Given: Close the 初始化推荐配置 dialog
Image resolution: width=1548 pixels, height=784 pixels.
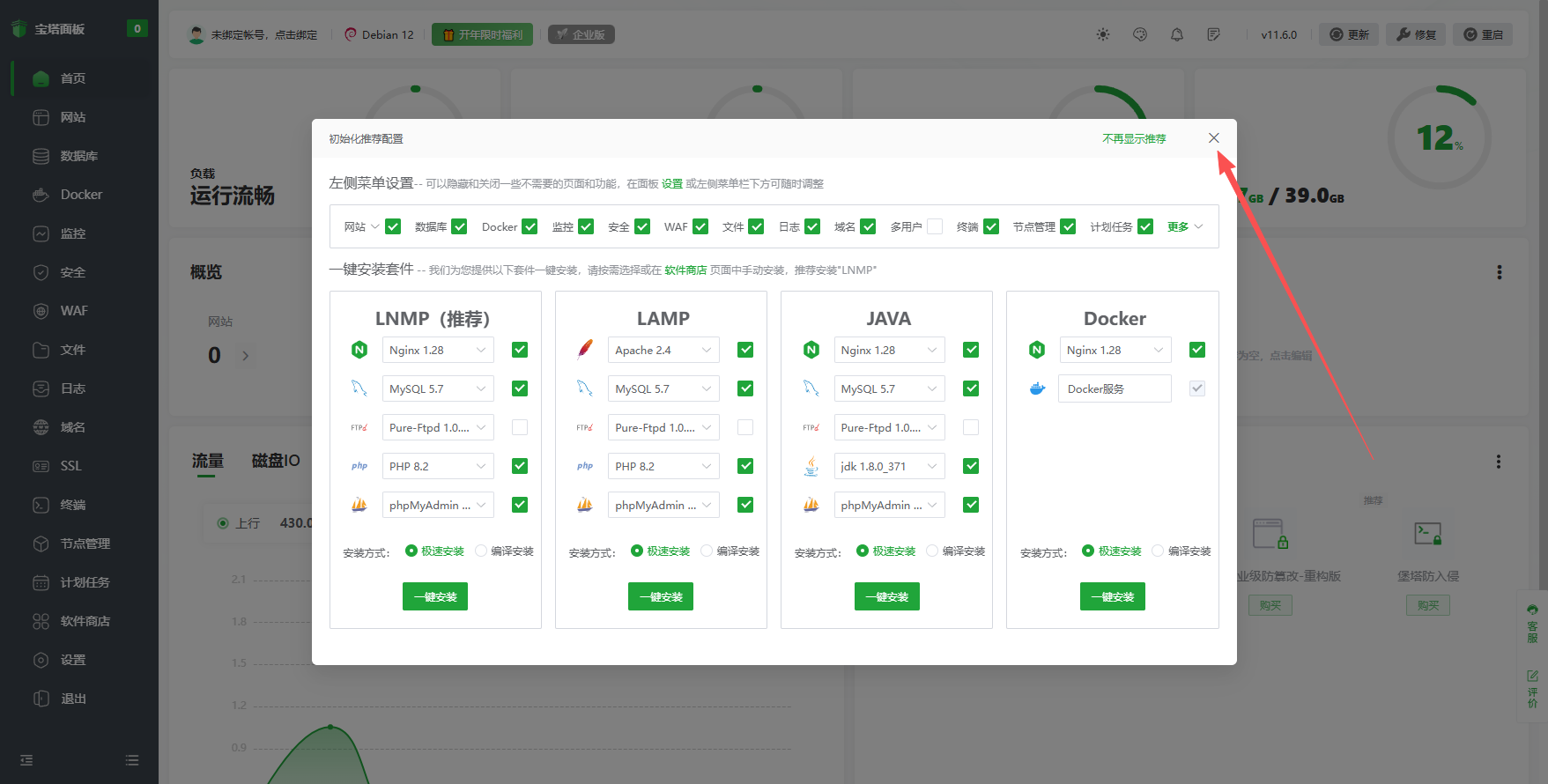Looking at the screenshot, I should [x=1213, y=138].
